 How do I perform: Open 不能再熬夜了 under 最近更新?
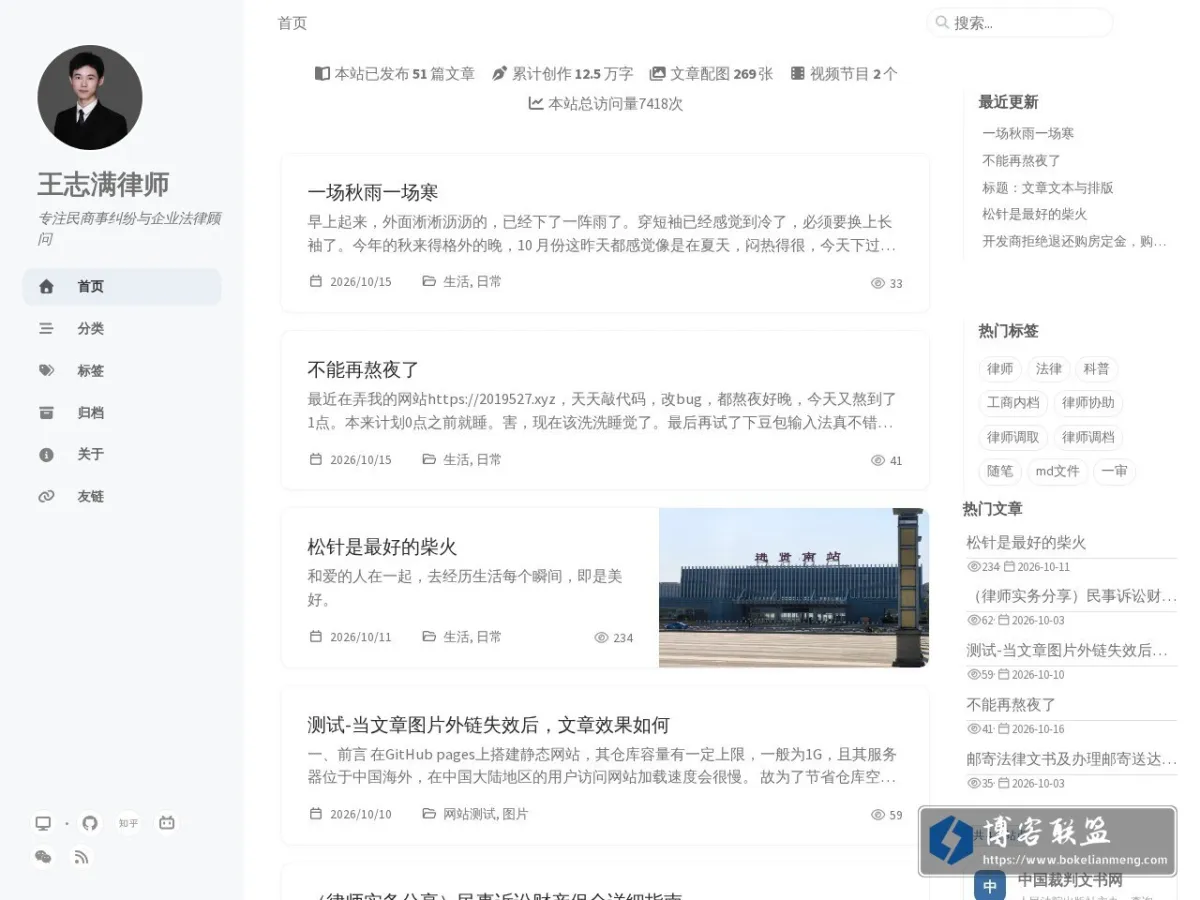(1021, 160)
